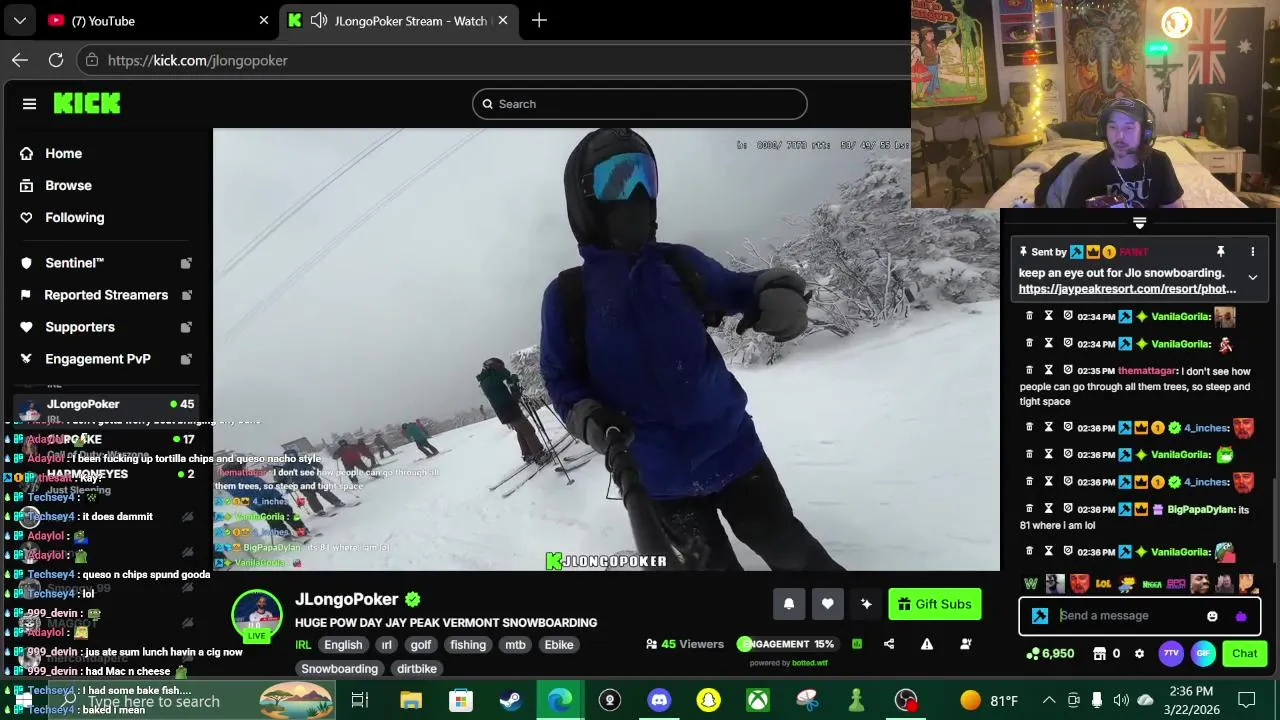1280x720 pixels.
Task: Click the KICK logo
Action: [x=87, y=103]
